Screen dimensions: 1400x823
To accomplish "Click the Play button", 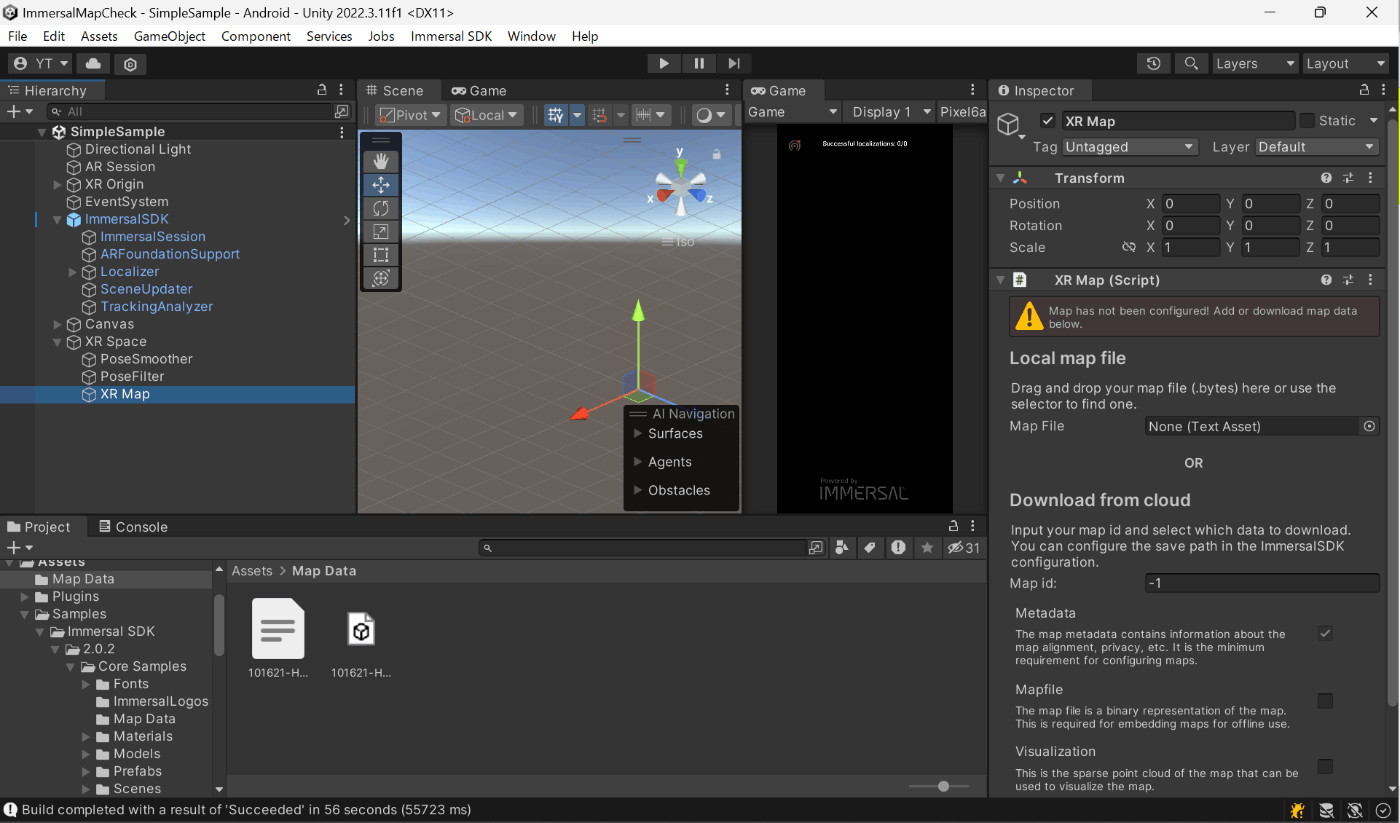I will coord(663,63).
